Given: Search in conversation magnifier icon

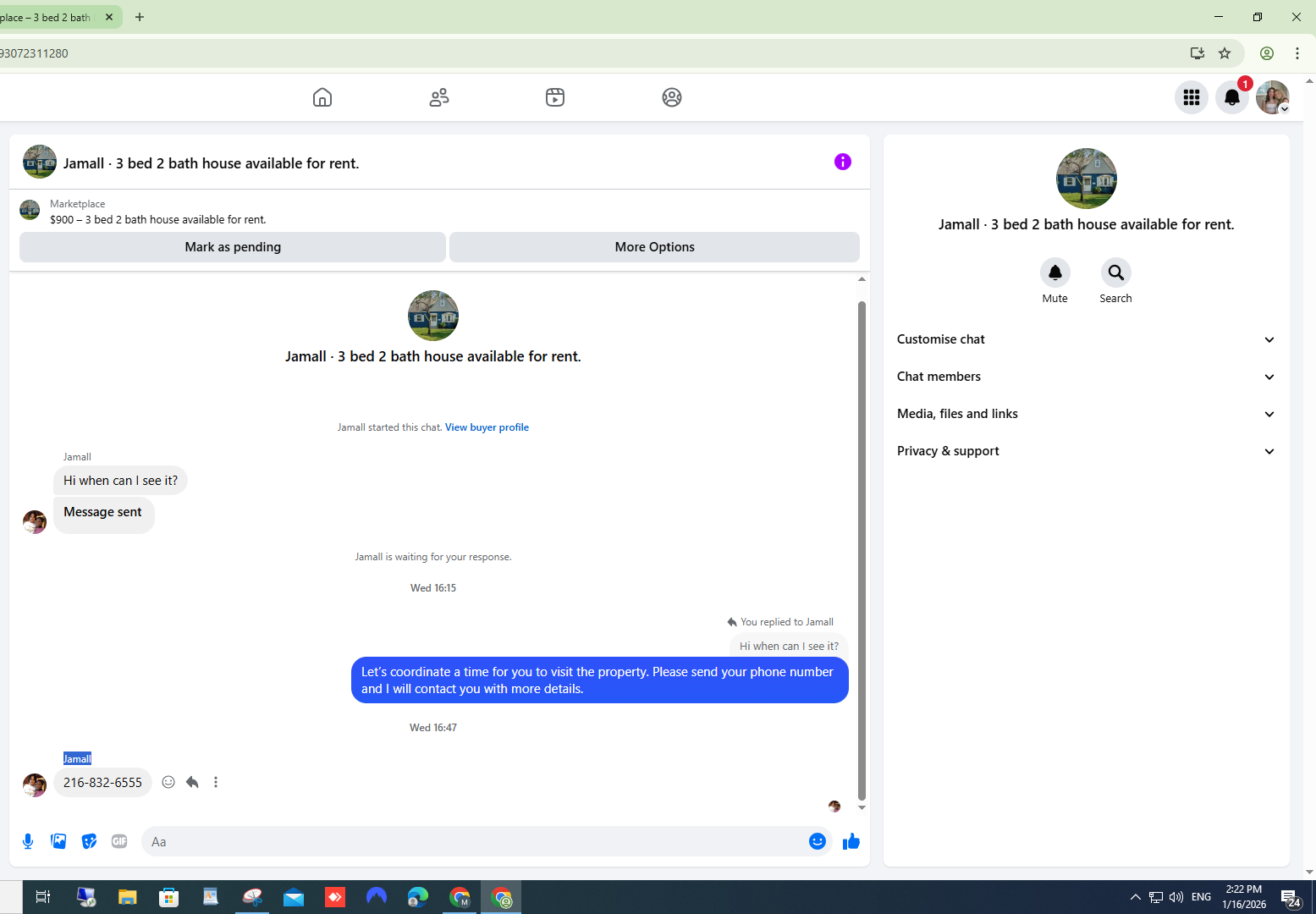Looking at the screenshot, I should click(1116, 273).
